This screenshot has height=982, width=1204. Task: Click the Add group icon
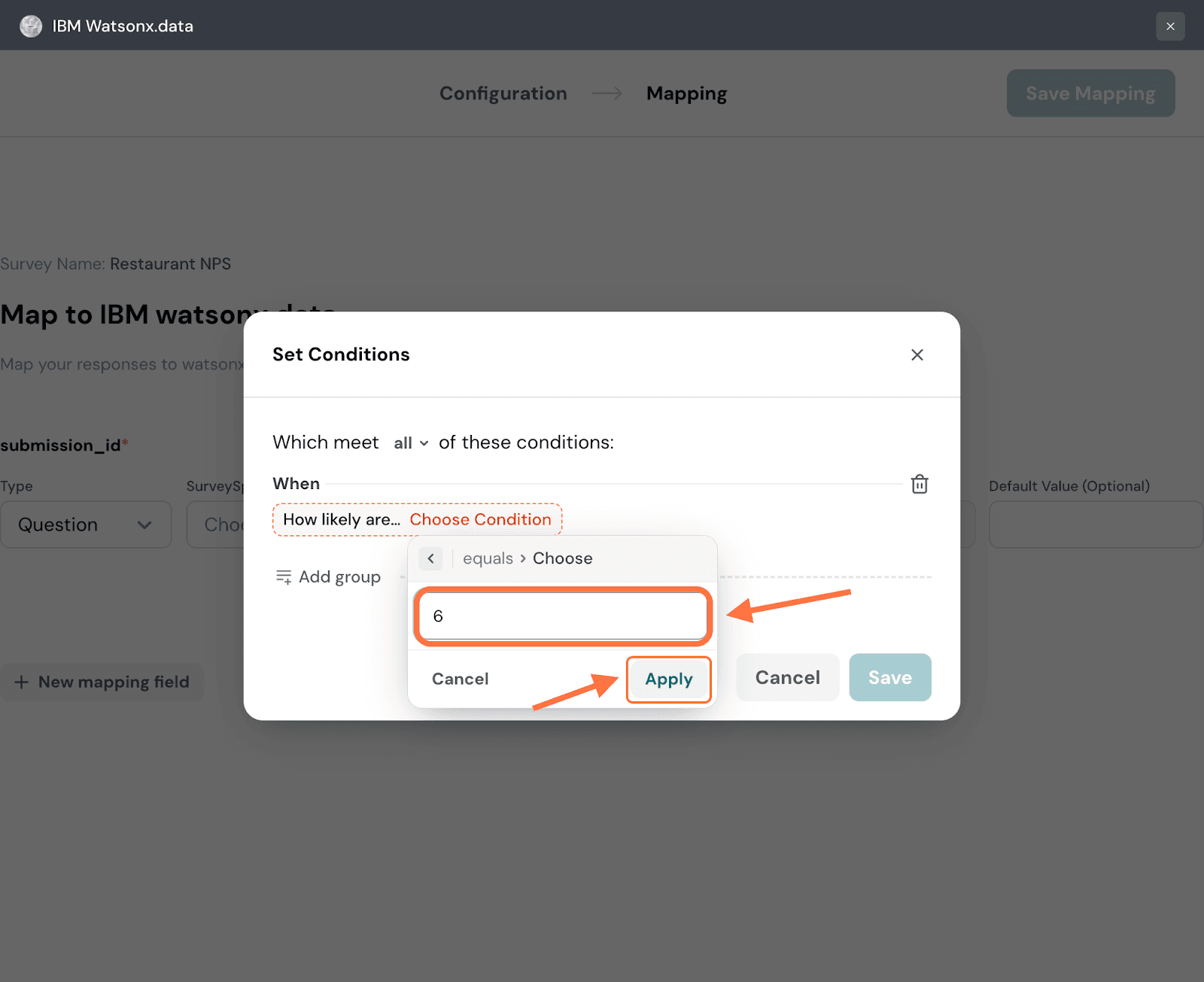284,577
